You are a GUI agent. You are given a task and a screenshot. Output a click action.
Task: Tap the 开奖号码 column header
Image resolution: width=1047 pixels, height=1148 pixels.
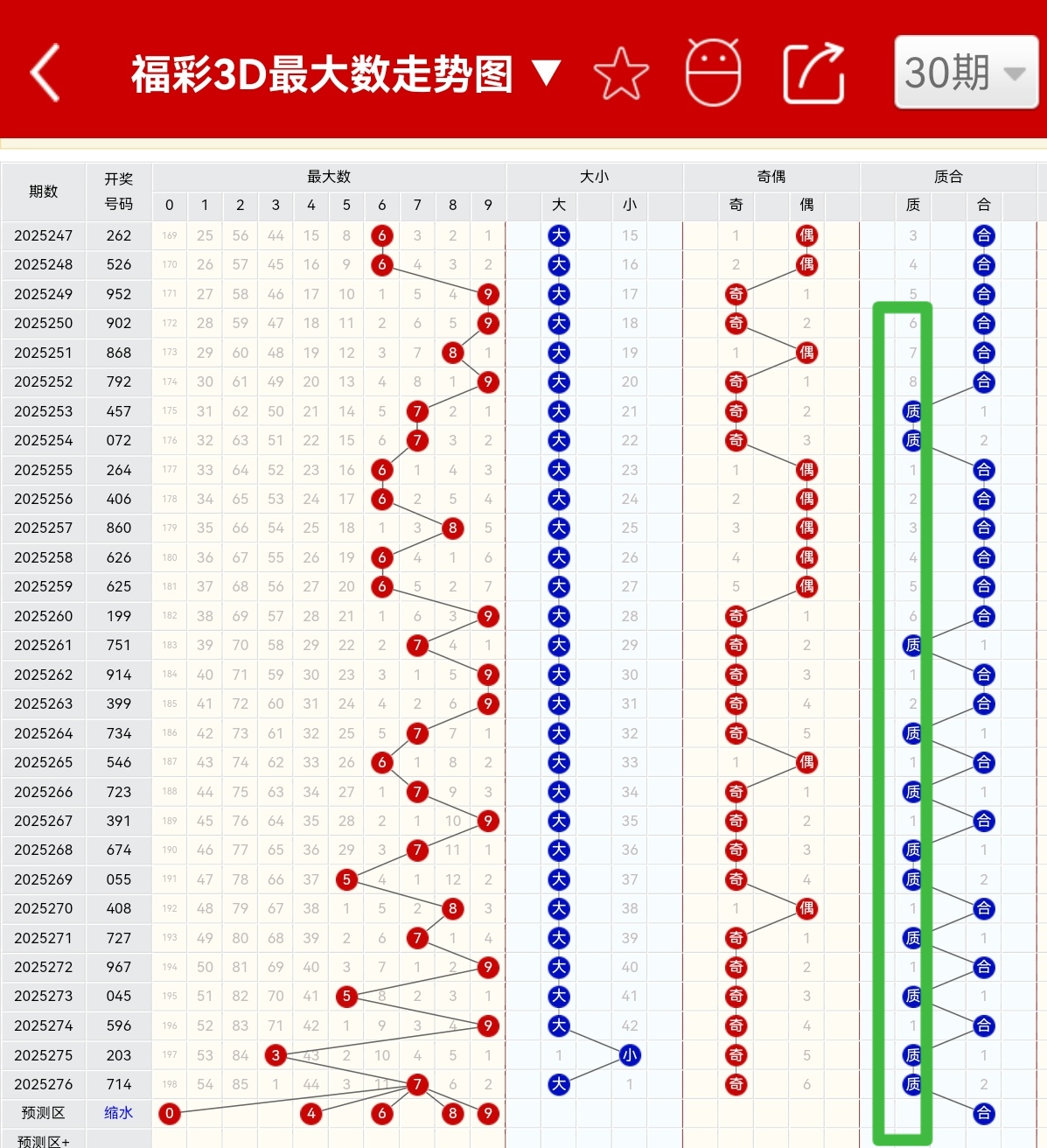[x=119, y=192]
